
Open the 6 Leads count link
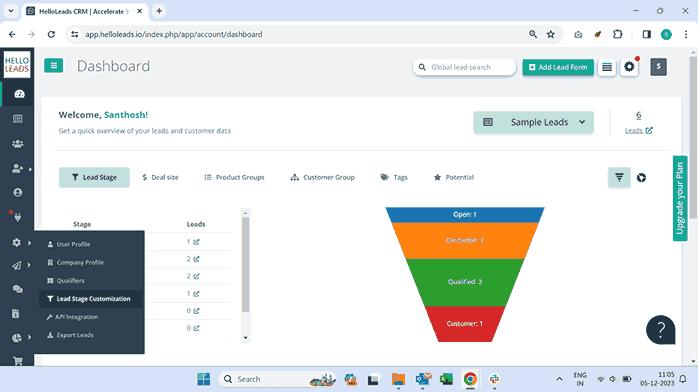point(638,115)
